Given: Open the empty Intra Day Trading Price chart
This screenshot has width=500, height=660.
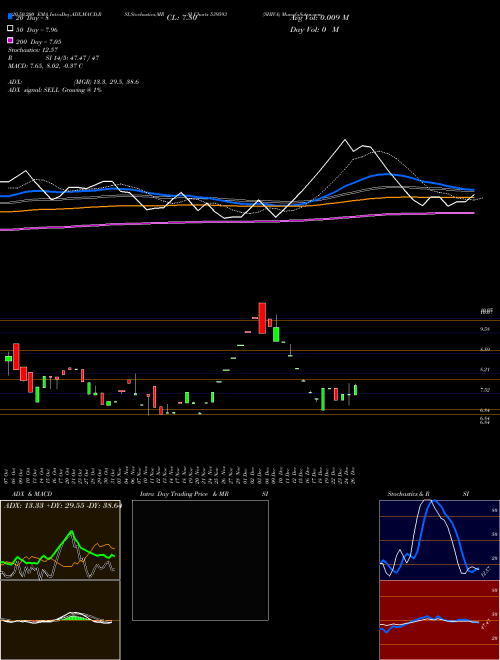Looking at the screenshot, I should 200,560.
